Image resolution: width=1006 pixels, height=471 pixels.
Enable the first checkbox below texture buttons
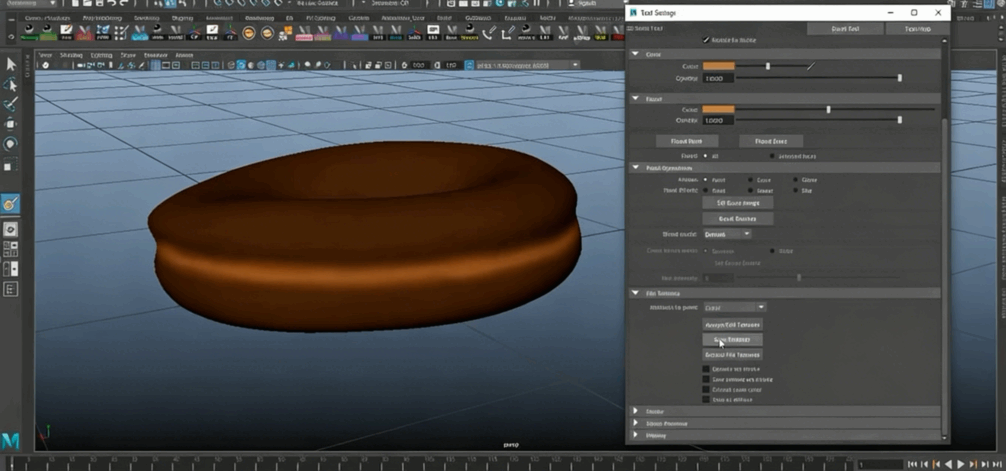tap(706, 369)
